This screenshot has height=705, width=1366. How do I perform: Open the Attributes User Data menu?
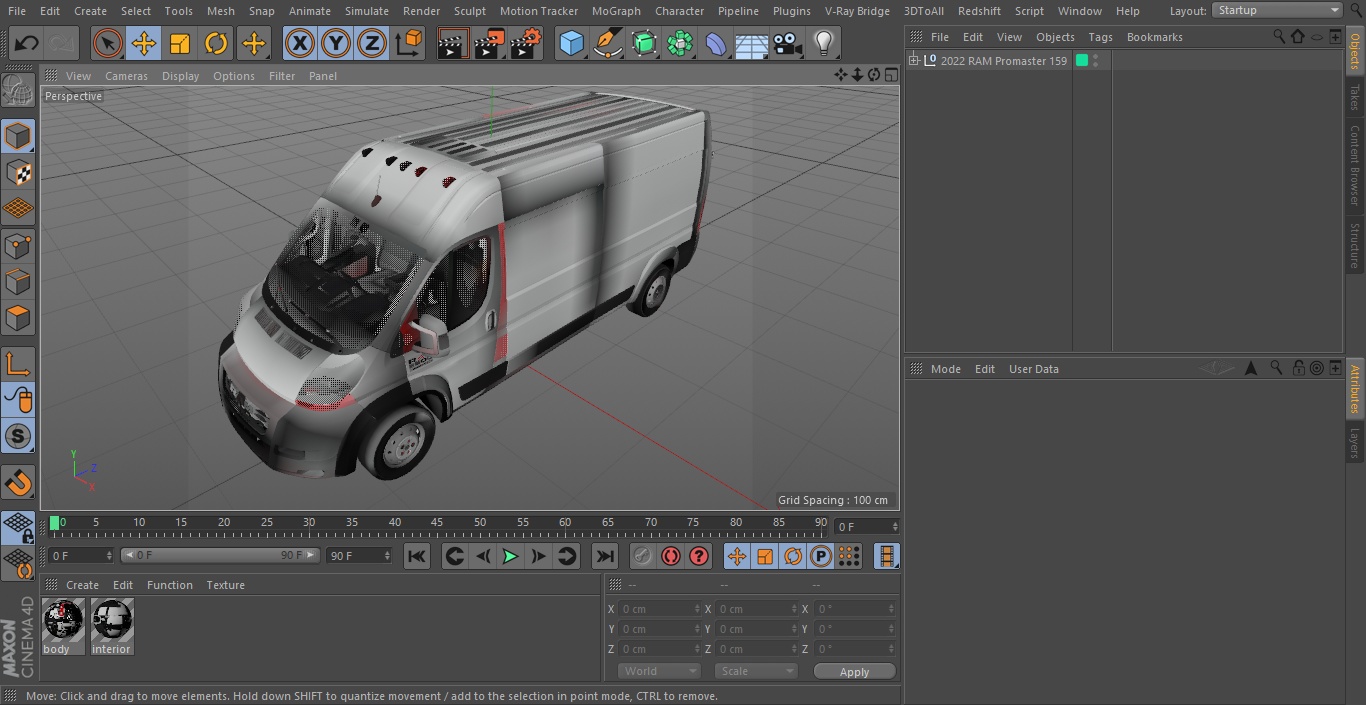(1033, 369)
